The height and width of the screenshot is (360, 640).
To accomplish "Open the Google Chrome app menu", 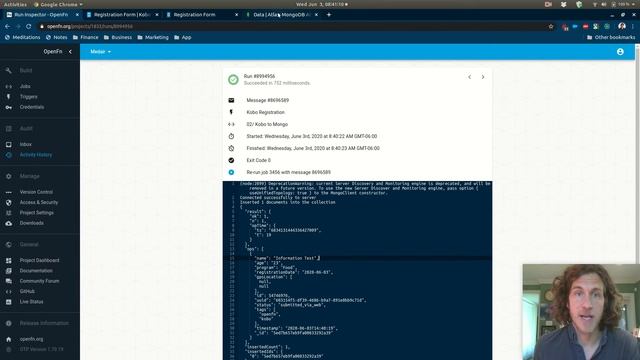I will pos(58,4).
